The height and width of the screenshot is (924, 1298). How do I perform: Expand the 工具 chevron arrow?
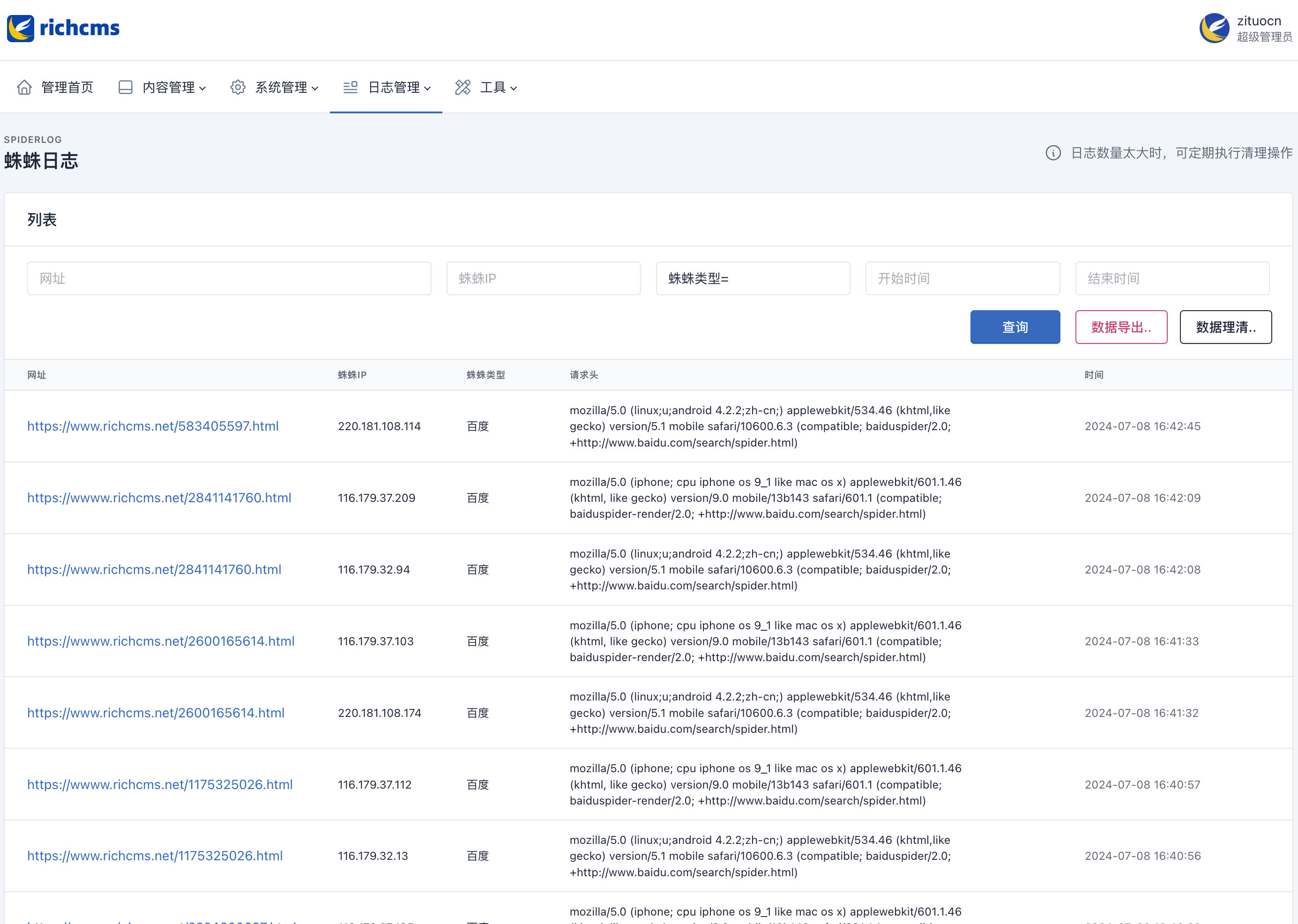[x=514, y=88]
